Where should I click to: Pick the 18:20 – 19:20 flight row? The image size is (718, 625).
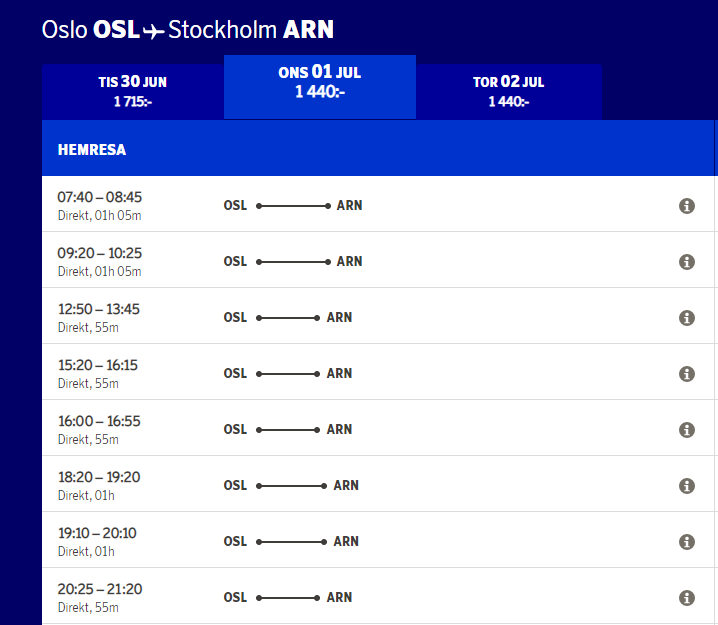tap(99, 477)
